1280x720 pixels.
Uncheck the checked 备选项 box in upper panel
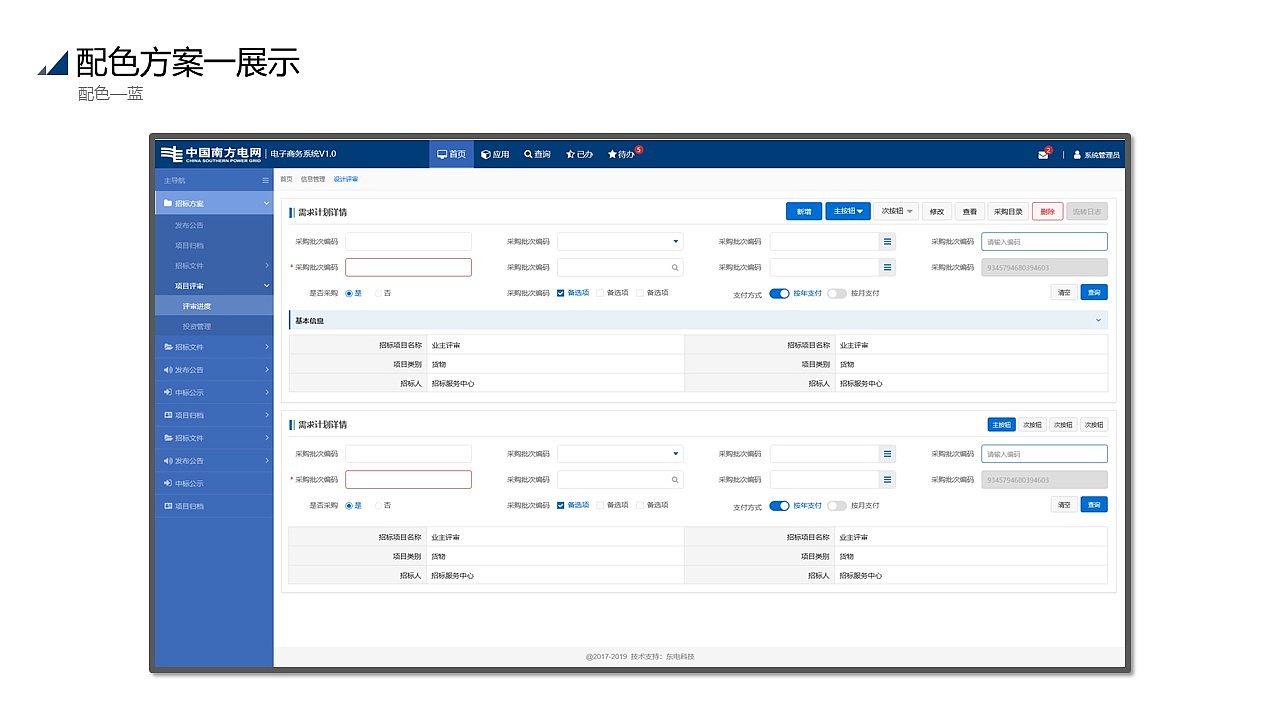click(561, 293)
